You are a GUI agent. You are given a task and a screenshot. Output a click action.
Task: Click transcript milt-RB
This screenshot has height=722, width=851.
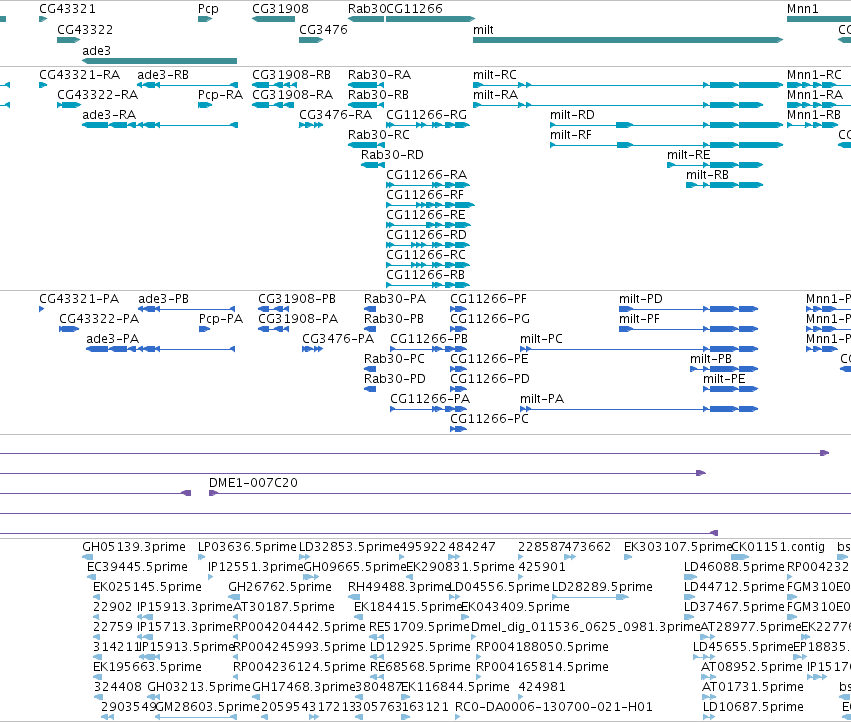coord(725,186)
